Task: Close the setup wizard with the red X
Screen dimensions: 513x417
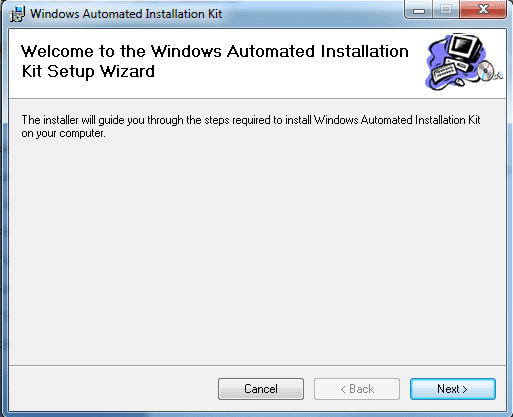Action: point(483,10)
